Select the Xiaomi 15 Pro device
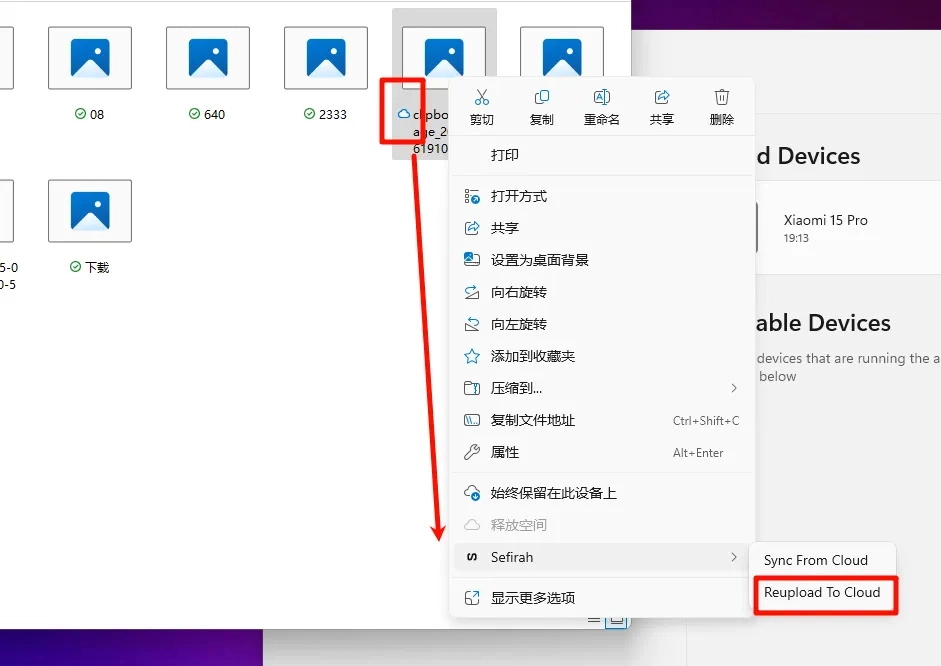The image size is (941, 666). point(825,228)
